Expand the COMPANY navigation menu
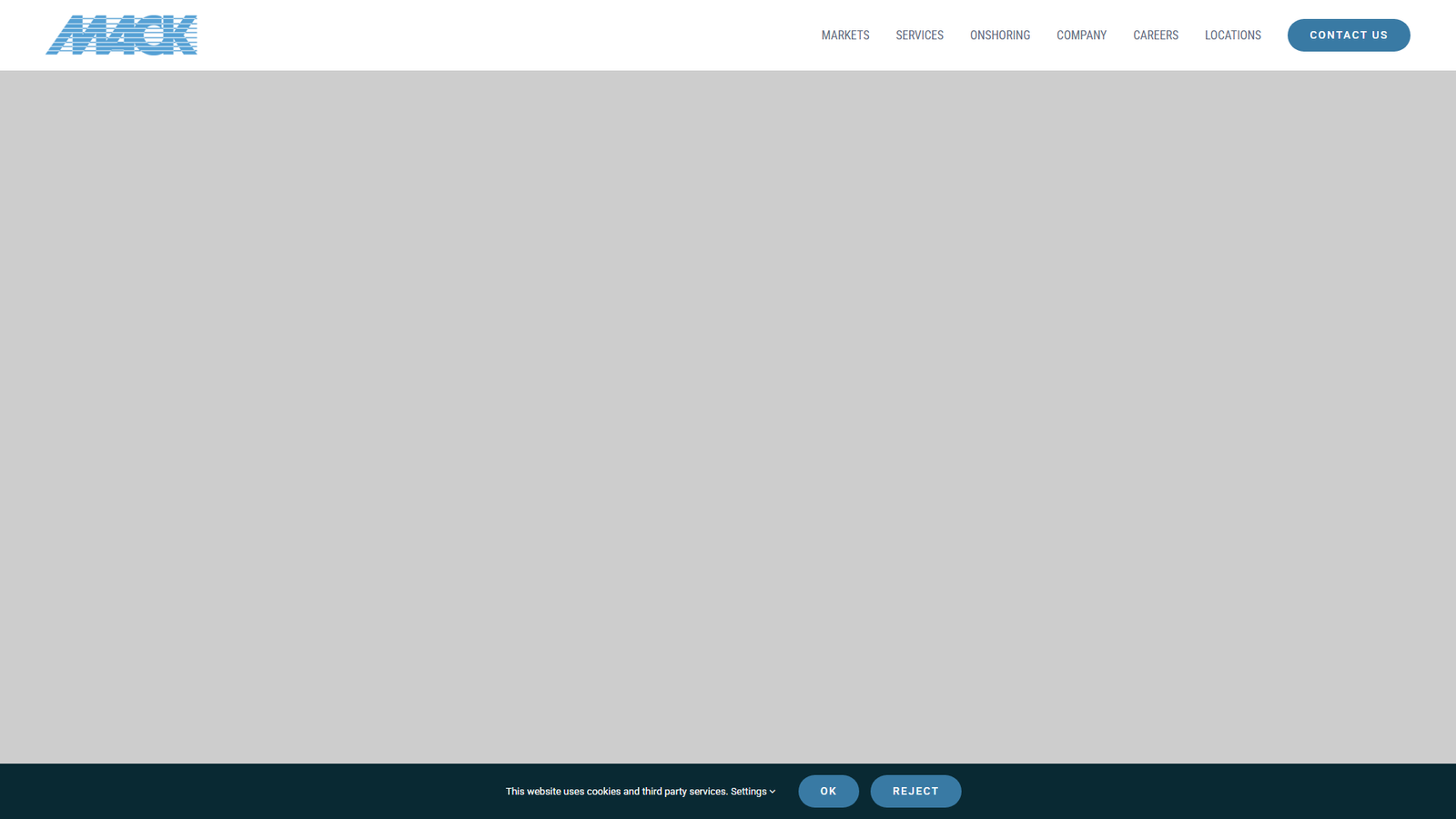This screenshot has width=1456, height=819. (1081, 35)
